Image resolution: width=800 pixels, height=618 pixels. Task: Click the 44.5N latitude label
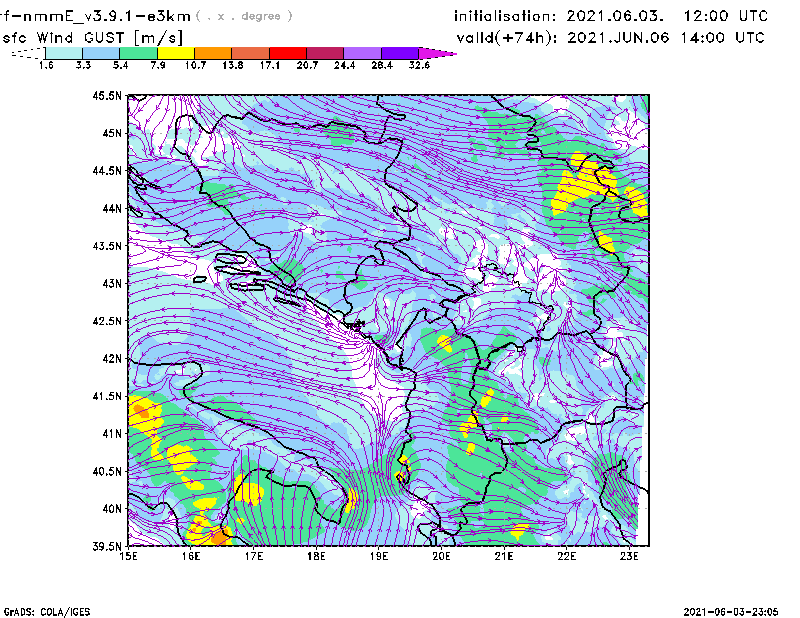[x=107, y=170]
